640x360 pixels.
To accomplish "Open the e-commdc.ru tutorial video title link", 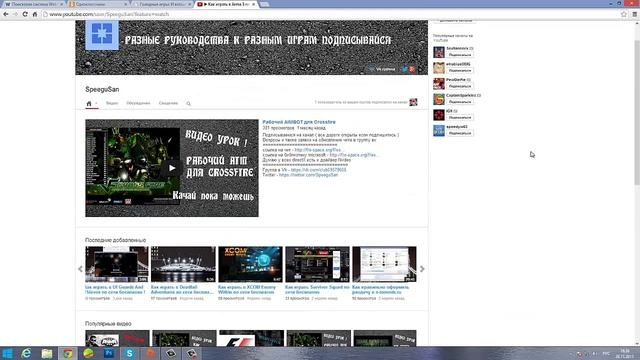I will (x=381, y=290).
